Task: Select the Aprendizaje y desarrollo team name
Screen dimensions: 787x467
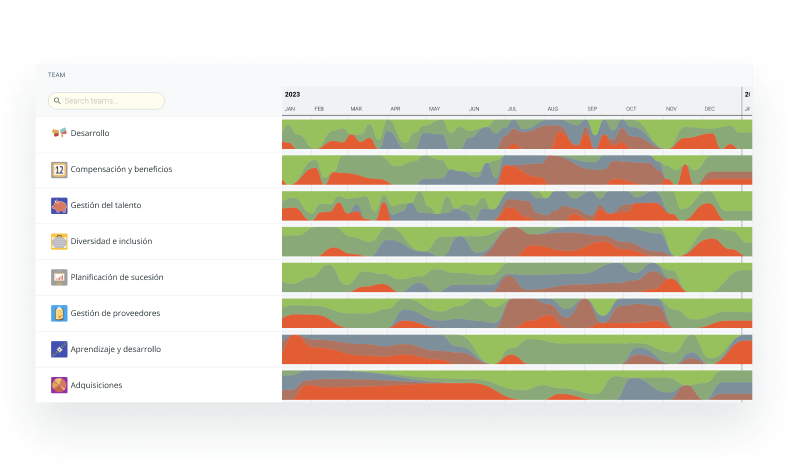Action: pos(116,349)
